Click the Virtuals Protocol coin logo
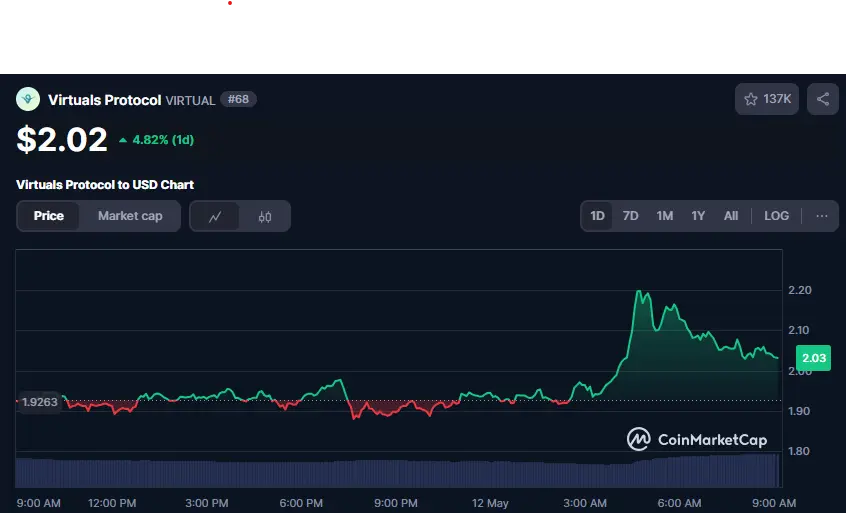846x513 pixels. pos(28,99)
